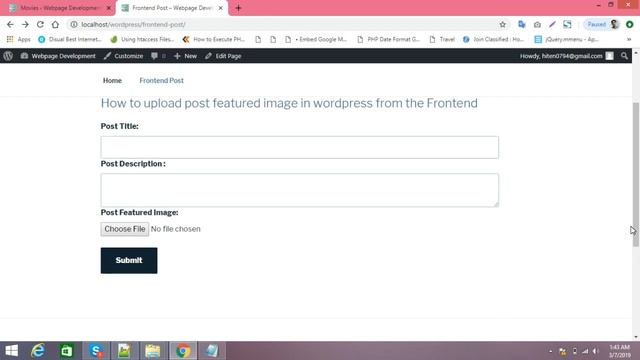Click the Choose File button

(x=124, y=229)
